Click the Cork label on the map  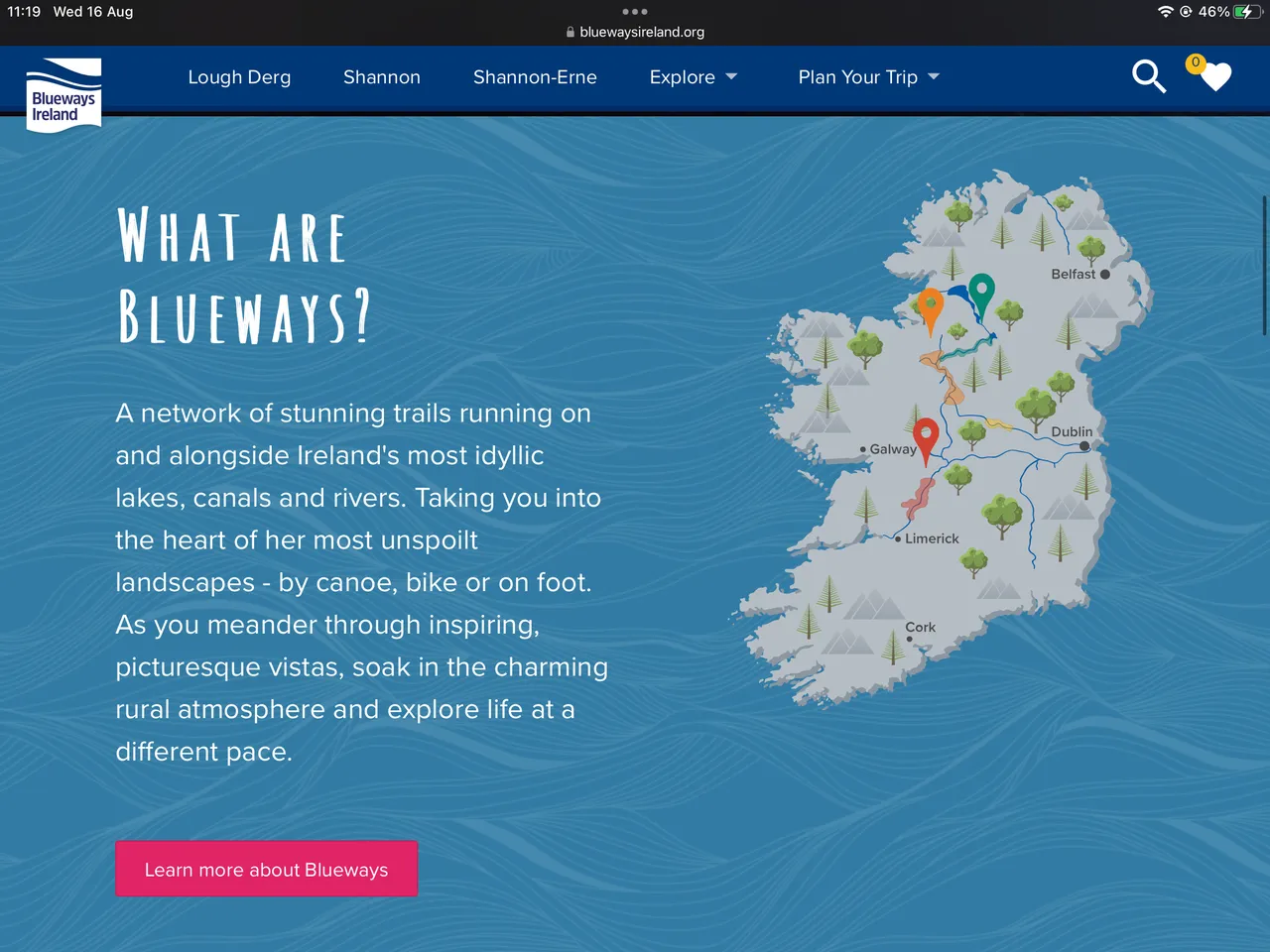tap(921, 627)
